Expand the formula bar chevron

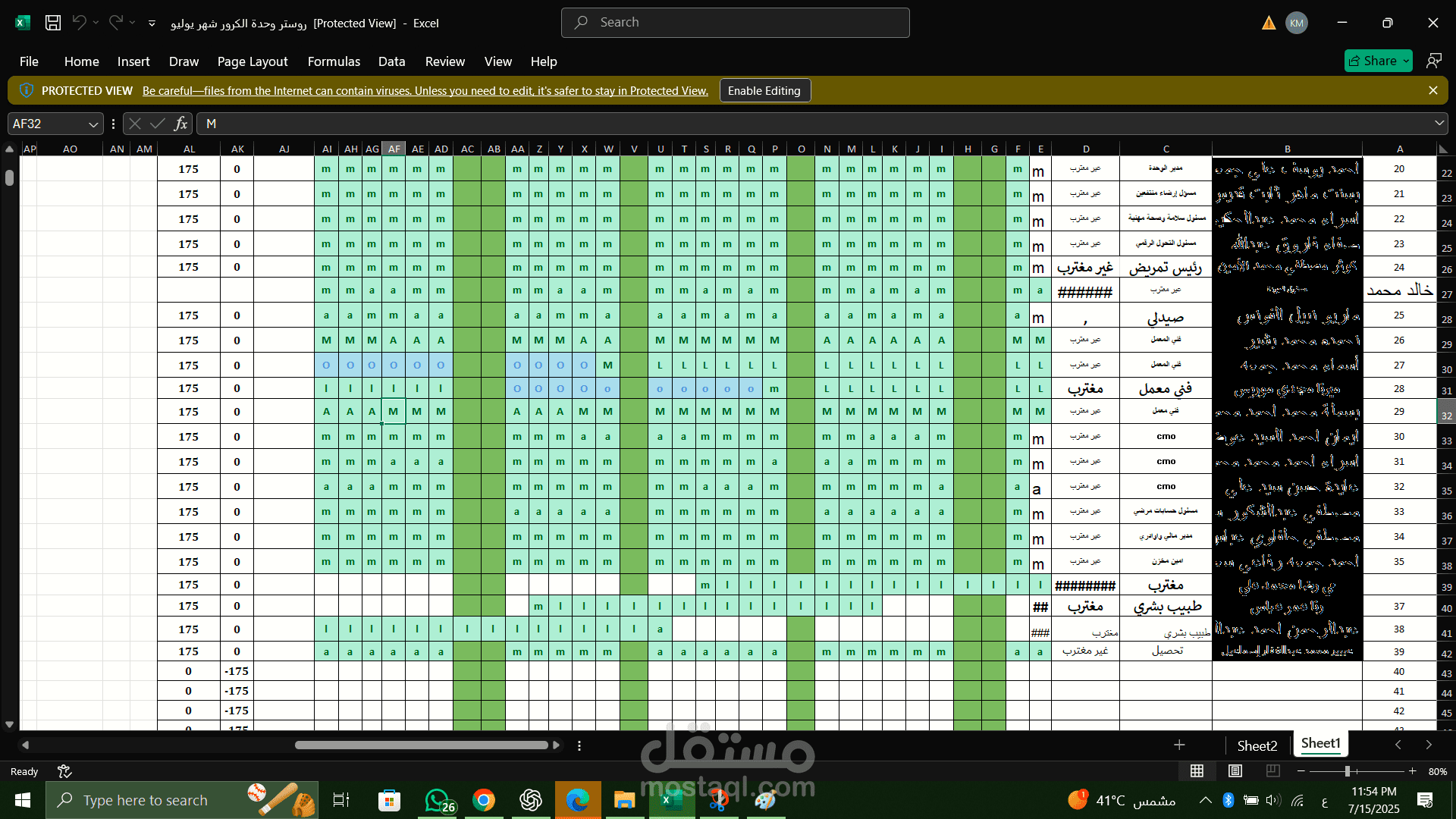pos(1439,124)
